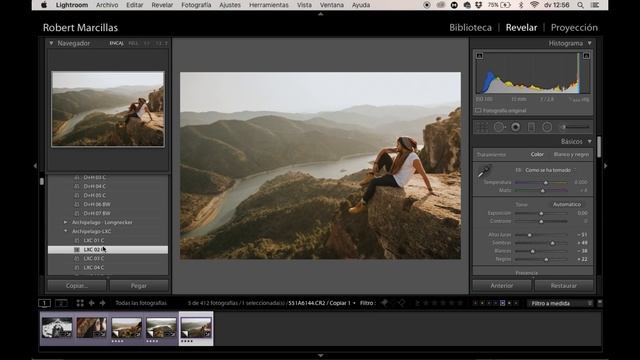Open white balance Como se ha tomado dropdown
Image resolution: width=640 pixels, height=360 pixels.
(550, 170)
